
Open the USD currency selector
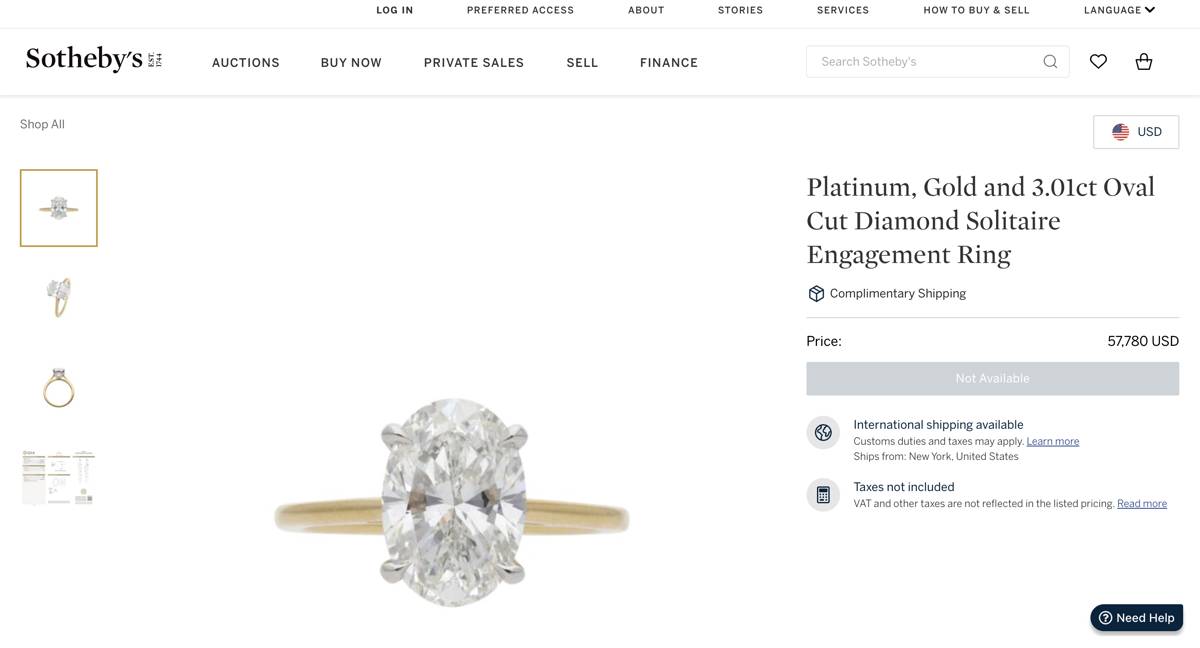pos(1136,132)
